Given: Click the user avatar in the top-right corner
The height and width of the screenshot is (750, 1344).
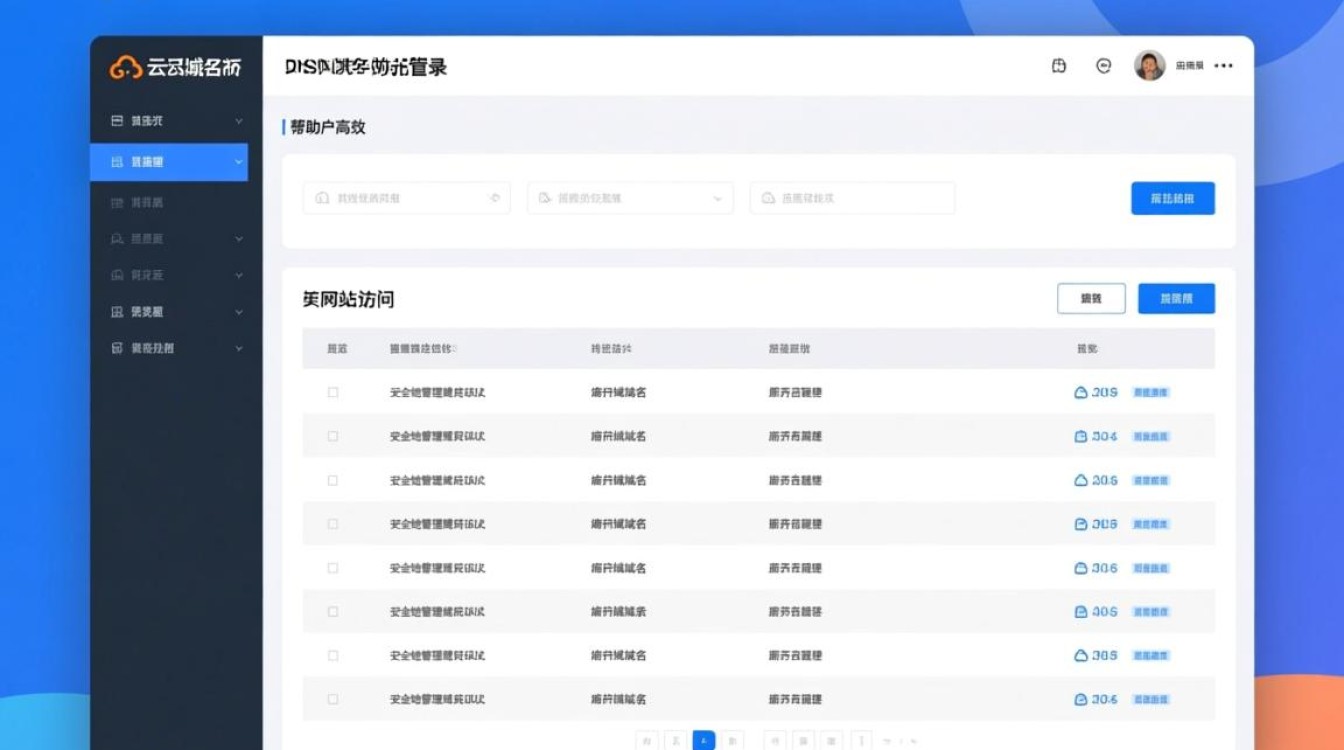Looking at the screenshot, I should (x=1148, y=65).
